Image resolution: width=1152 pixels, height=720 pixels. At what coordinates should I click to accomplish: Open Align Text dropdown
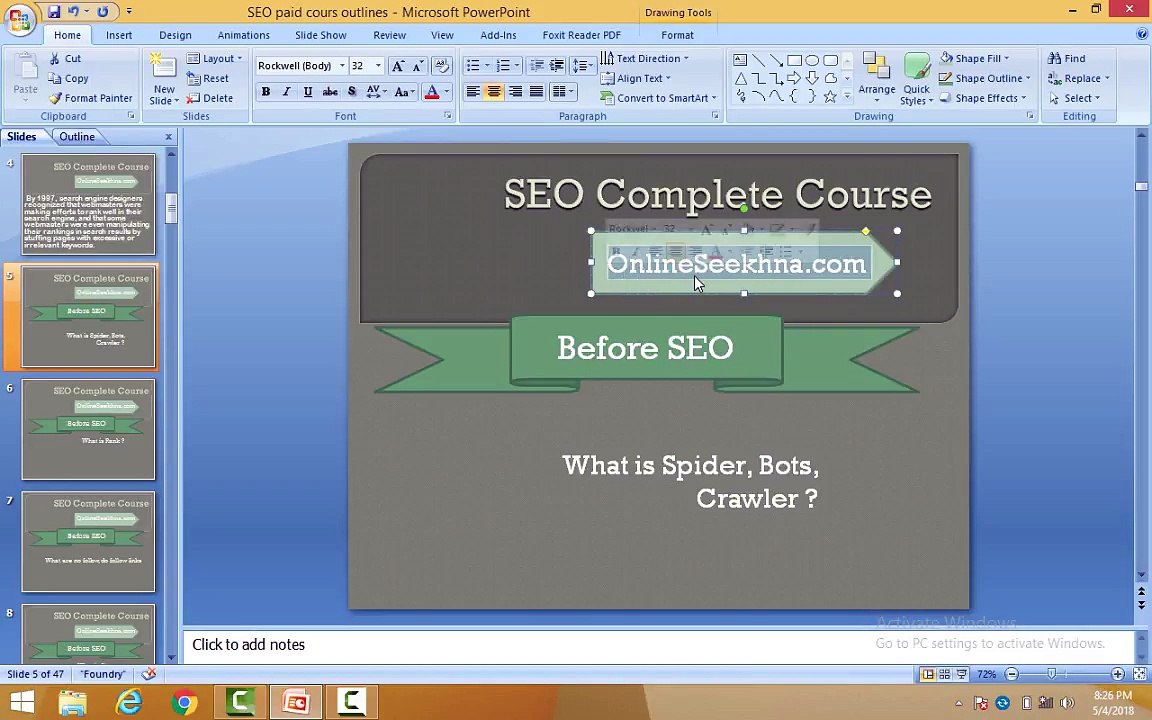(636, 78)
